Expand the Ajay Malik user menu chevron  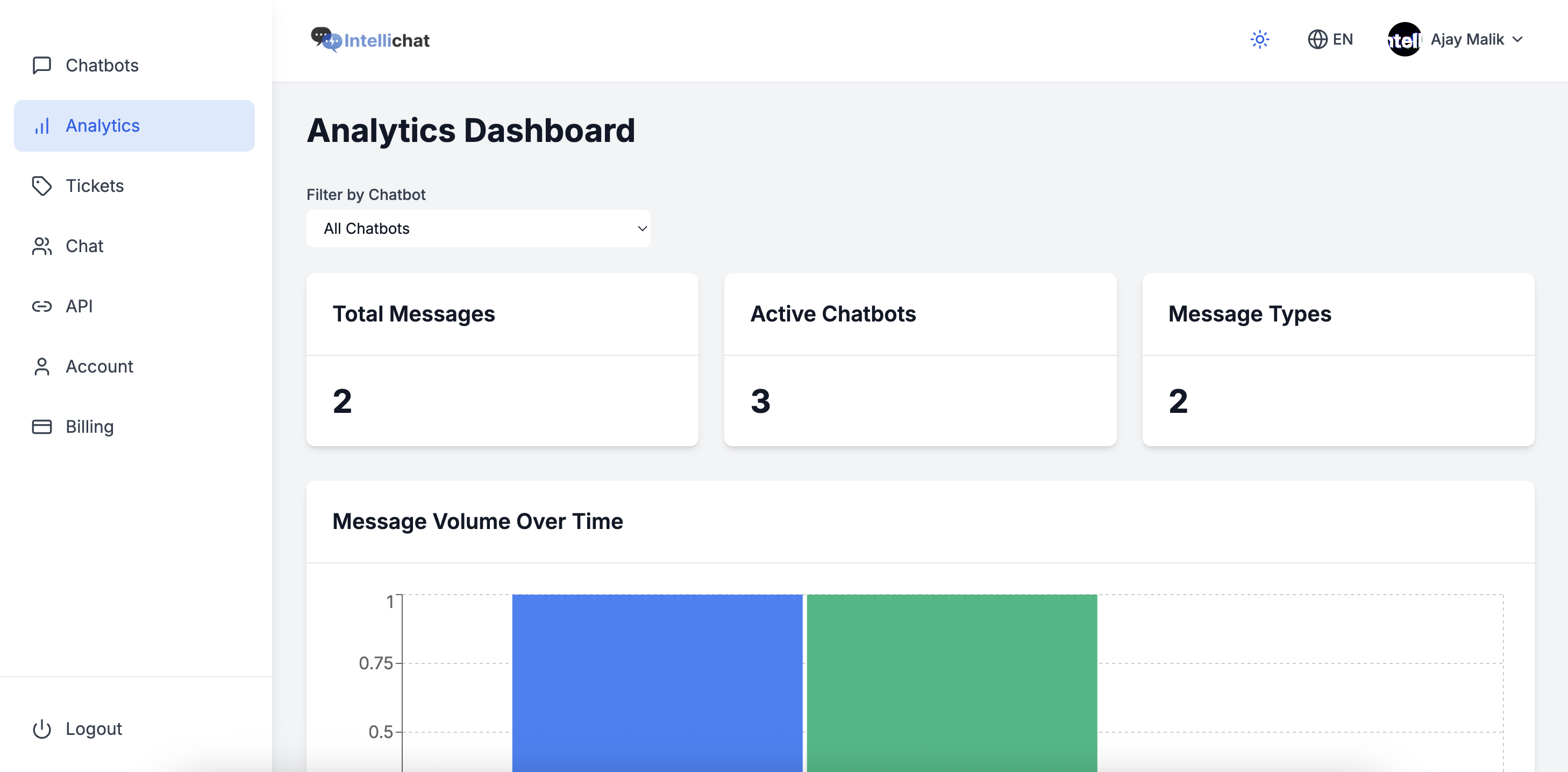pyautogui.click(x=1517, y=40)
